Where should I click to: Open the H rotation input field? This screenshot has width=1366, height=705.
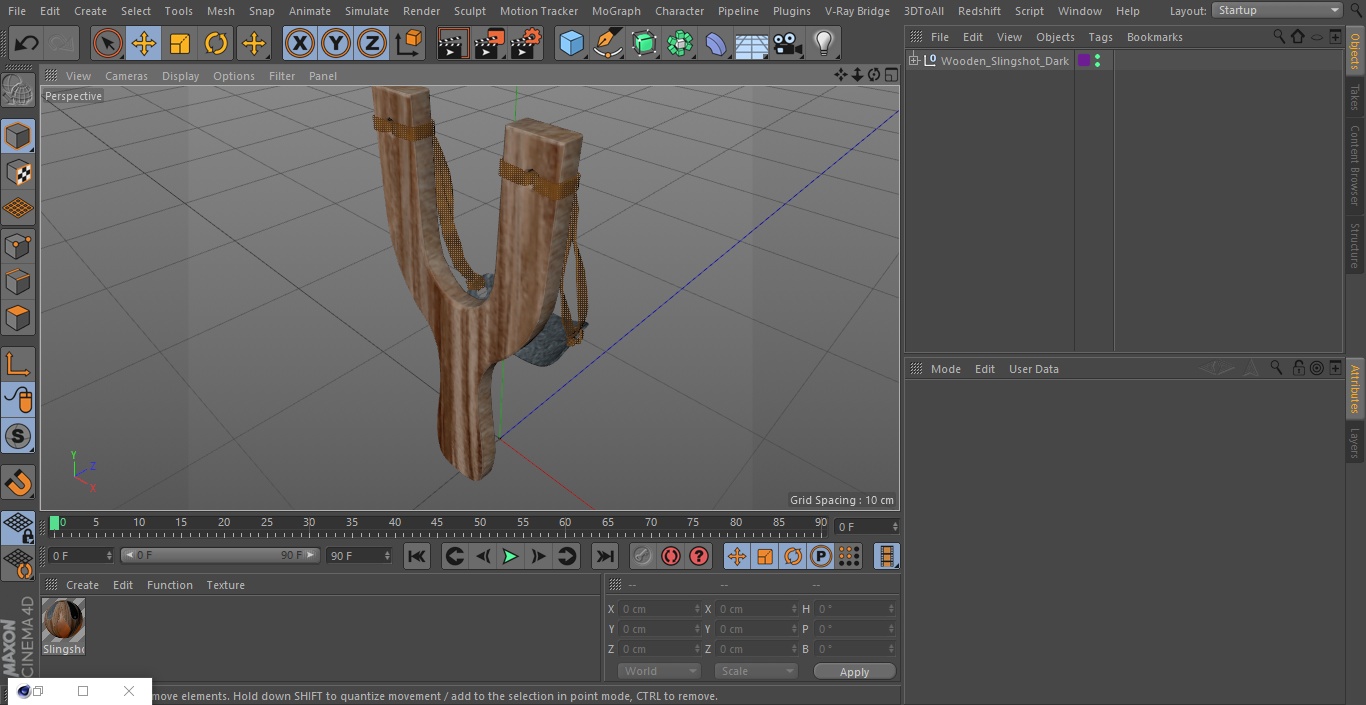point(855,609)
